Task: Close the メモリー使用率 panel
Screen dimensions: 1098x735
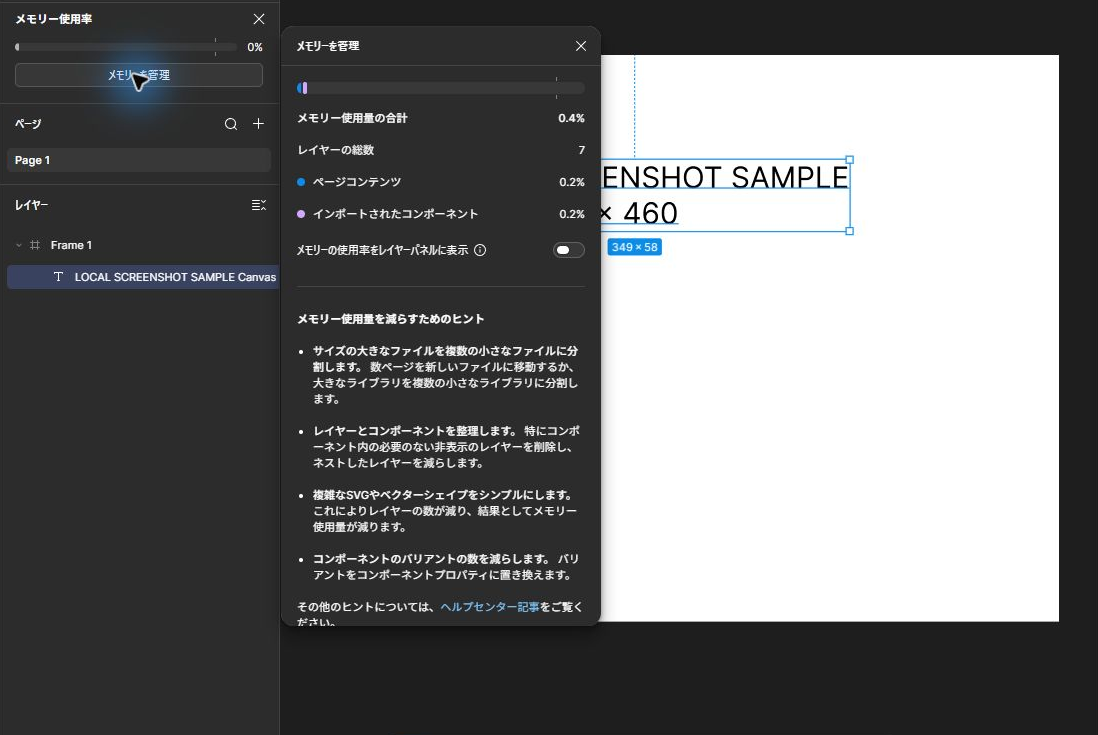Action: point(258,19)
